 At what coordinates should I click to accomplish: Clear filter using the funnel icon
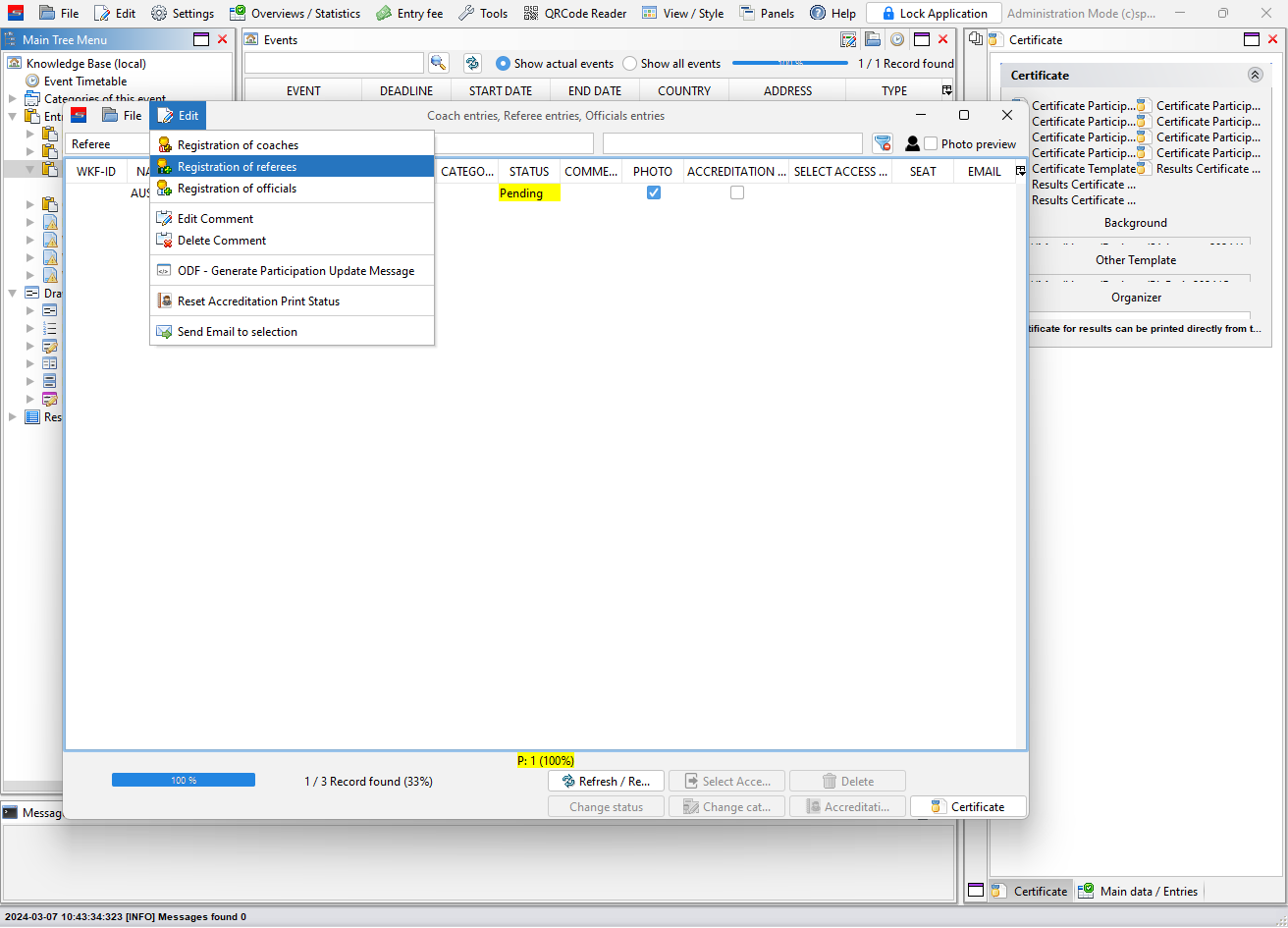click(883, 143)
